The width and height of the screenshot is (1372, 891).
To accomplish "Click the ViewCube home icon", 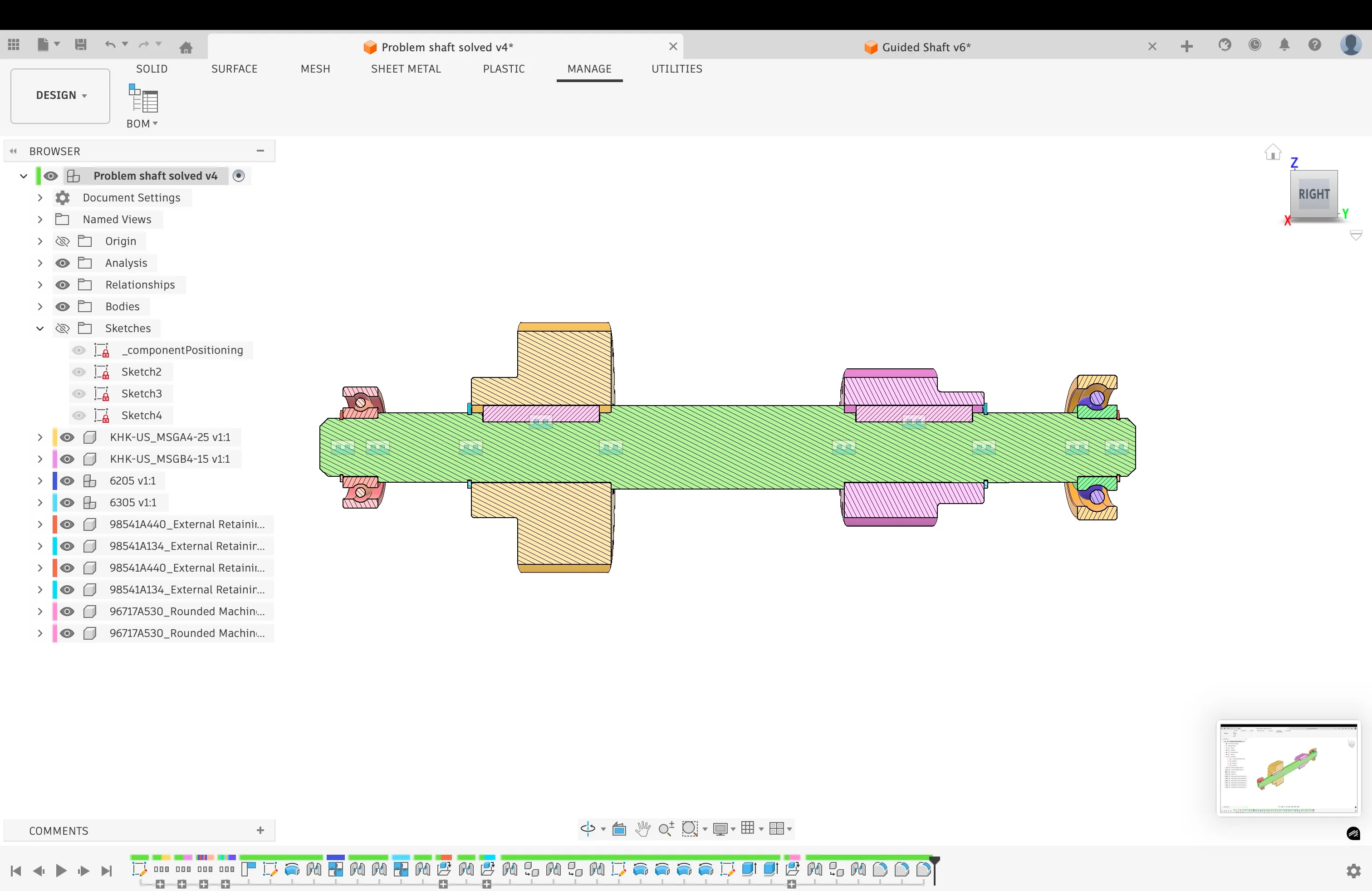I will [x=1272, y=152].
